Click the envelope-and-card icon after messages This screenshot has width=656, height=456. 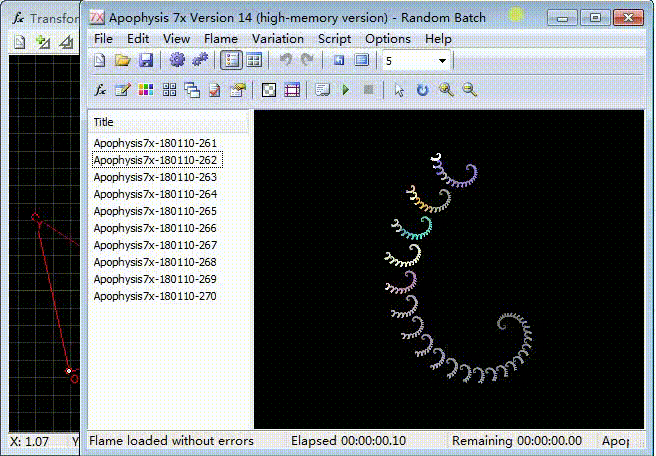(x=238, y=90)
